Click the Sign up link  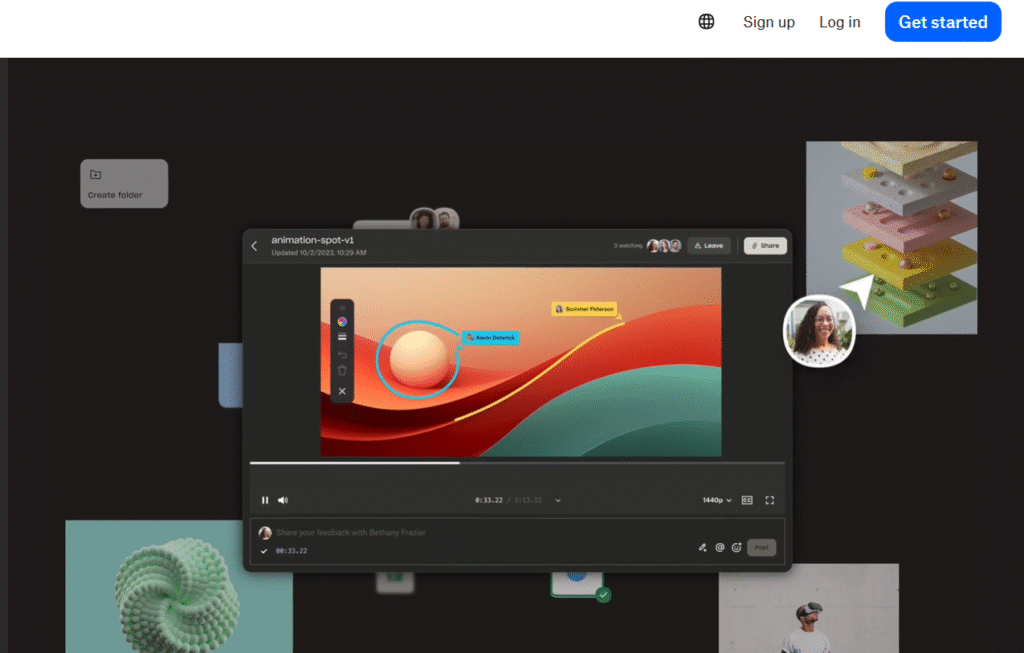tap(768, 22)
